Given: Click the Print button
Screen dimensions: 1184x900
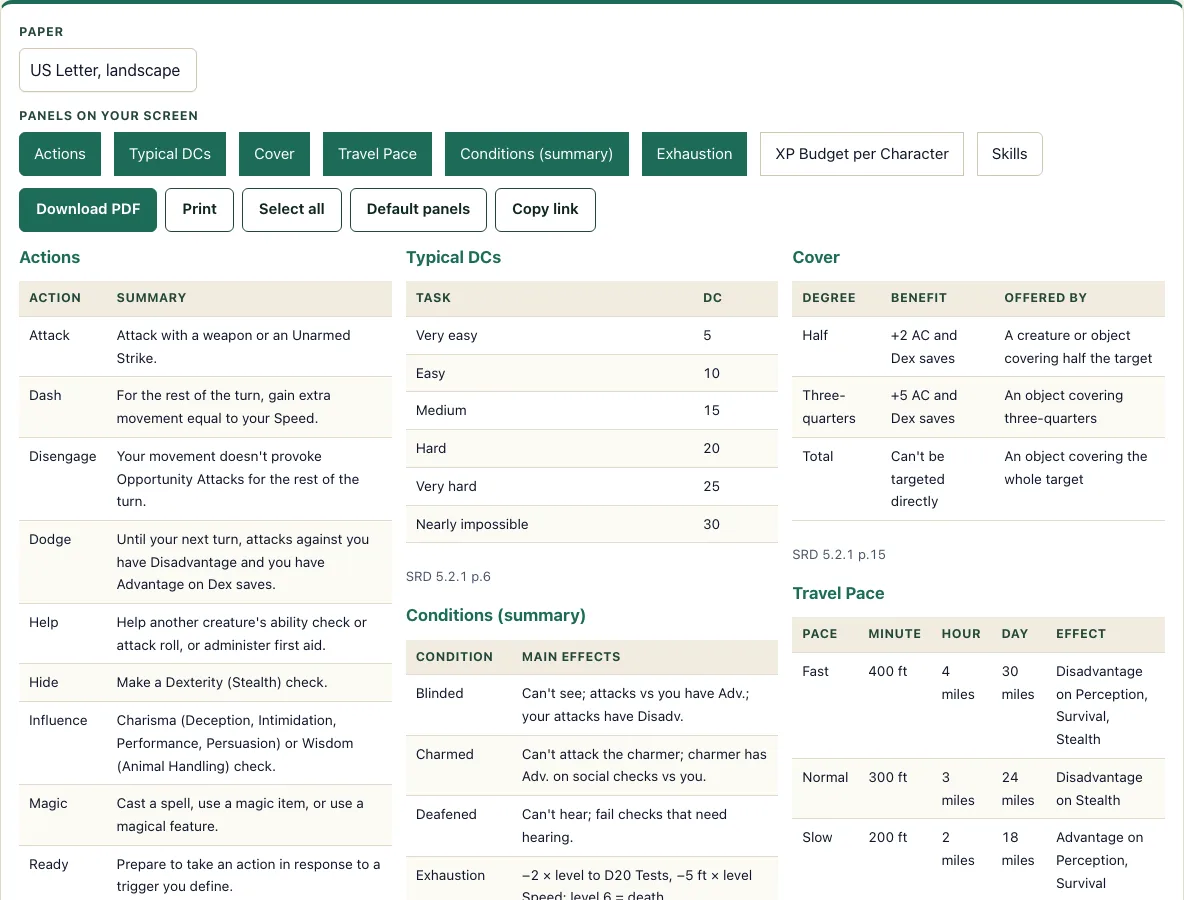Looking at the screenshot, I should (199, 209).
